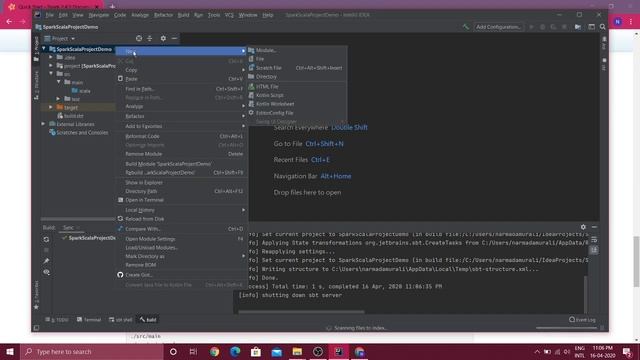Open Microsoft Store from the taskbar
The height and width of the screenshot is (360, 640).
[256, 351]
